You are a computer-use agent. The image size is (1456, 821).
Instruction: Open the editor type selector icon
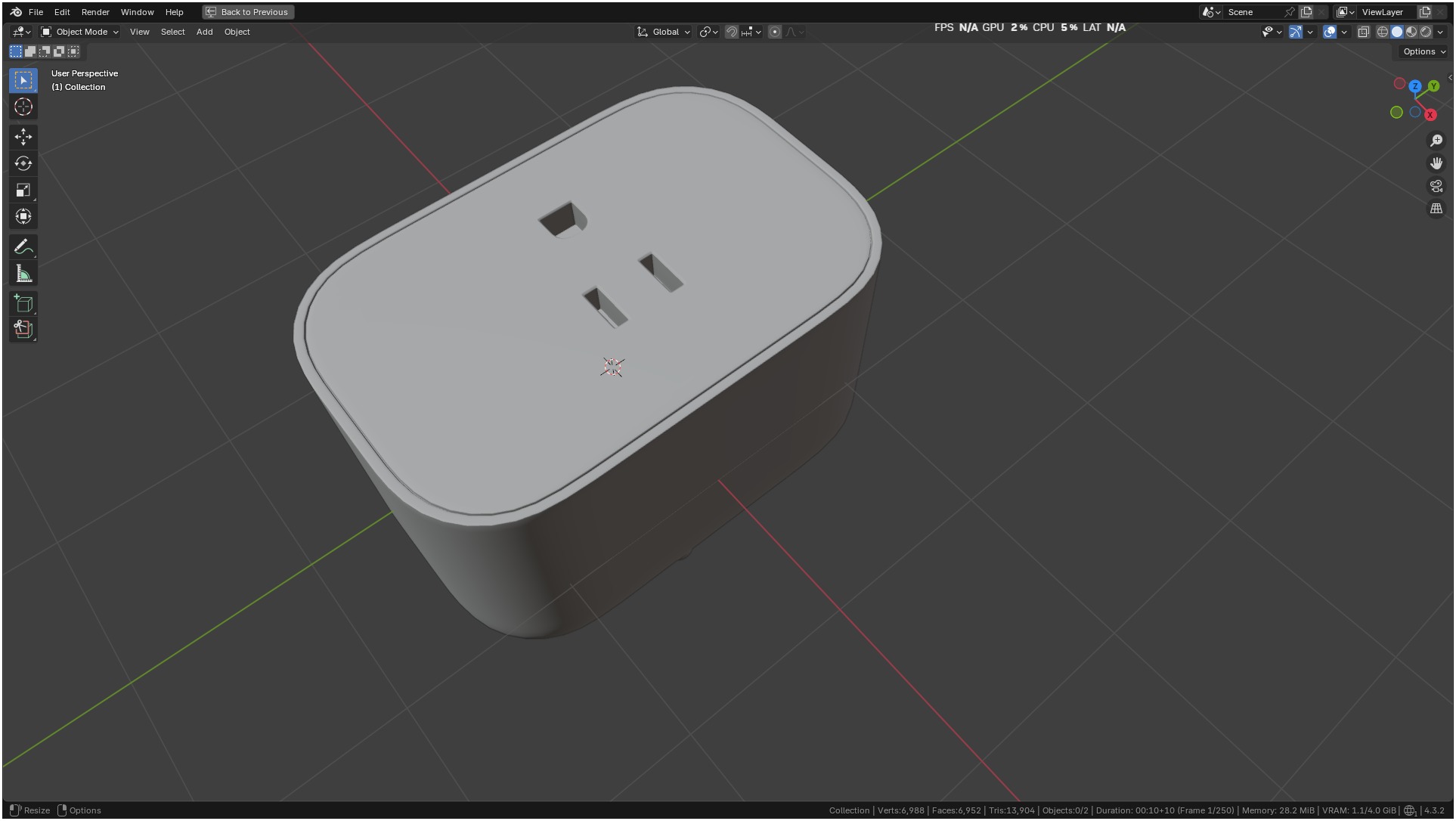coord(21,32)
